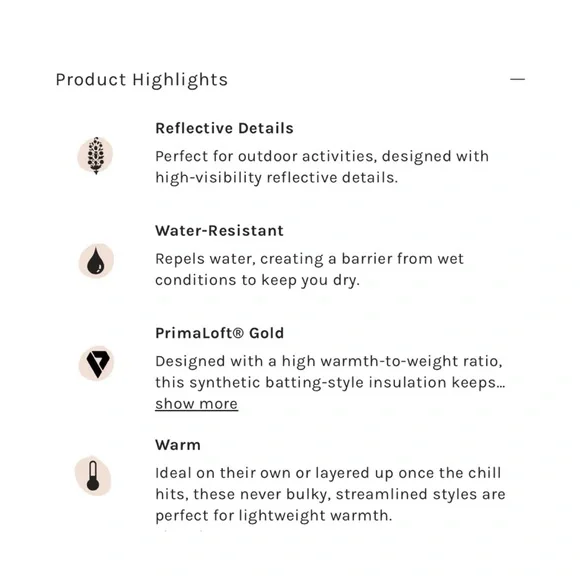Click the 'perfect for lightweight warmth' line
Screen dimensions: 580x580
[273, 516]
